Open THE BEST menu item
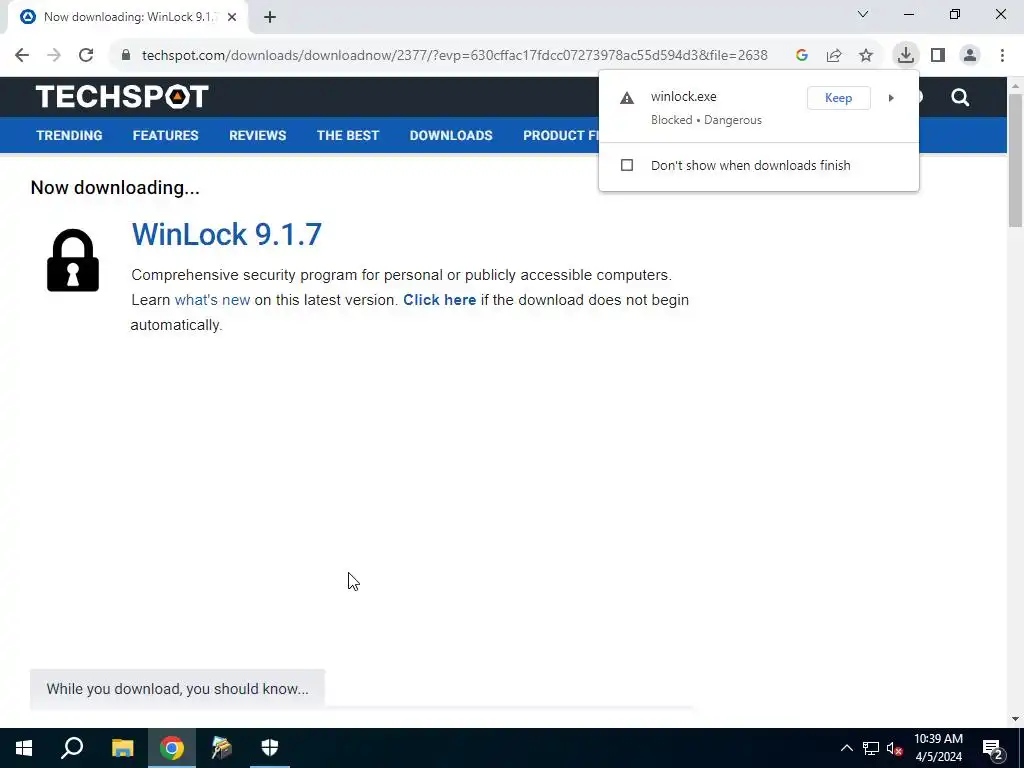 [348, 135]
